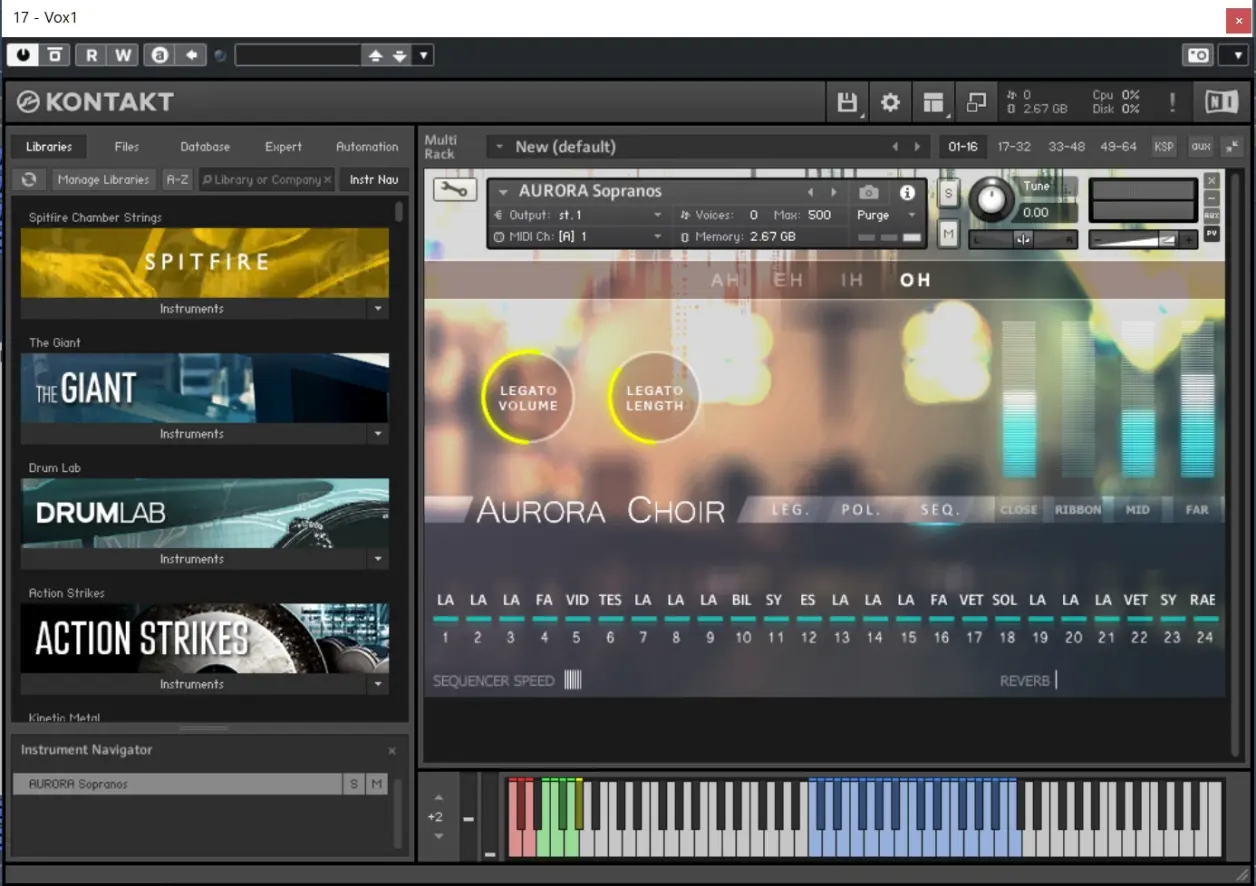Expand Drum Lab Instruments dropdown
The height and width of the screenshot is (886, 1256).
378,559
